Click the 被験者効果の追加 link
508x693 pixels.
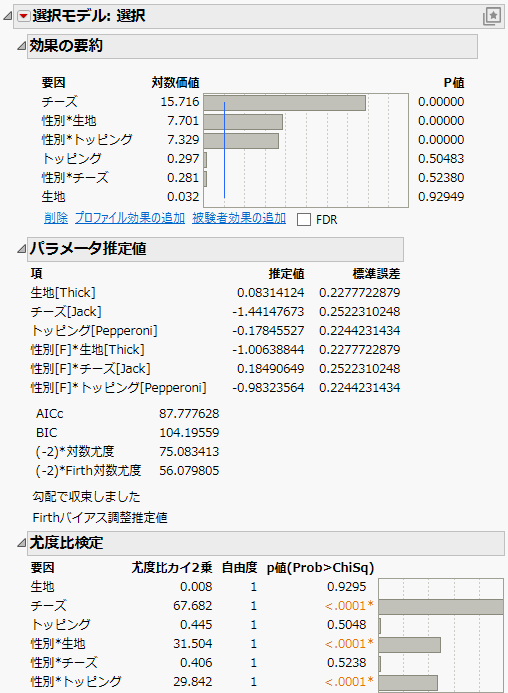click(239, 218)
